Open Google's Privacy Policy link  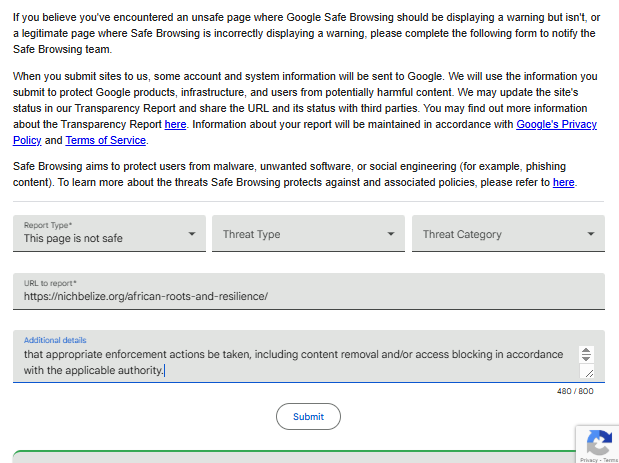(557, 124)
